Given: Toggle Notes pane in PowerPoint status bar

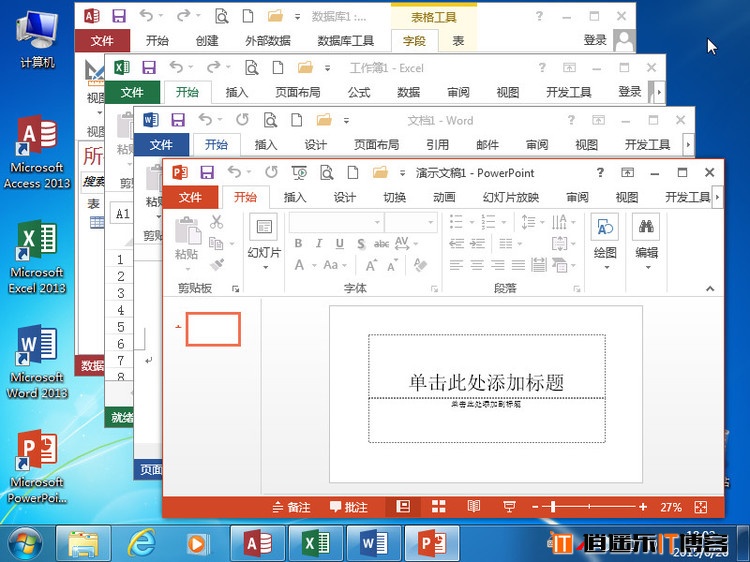Looking at the screenshot, I should (x=291, y=507).
